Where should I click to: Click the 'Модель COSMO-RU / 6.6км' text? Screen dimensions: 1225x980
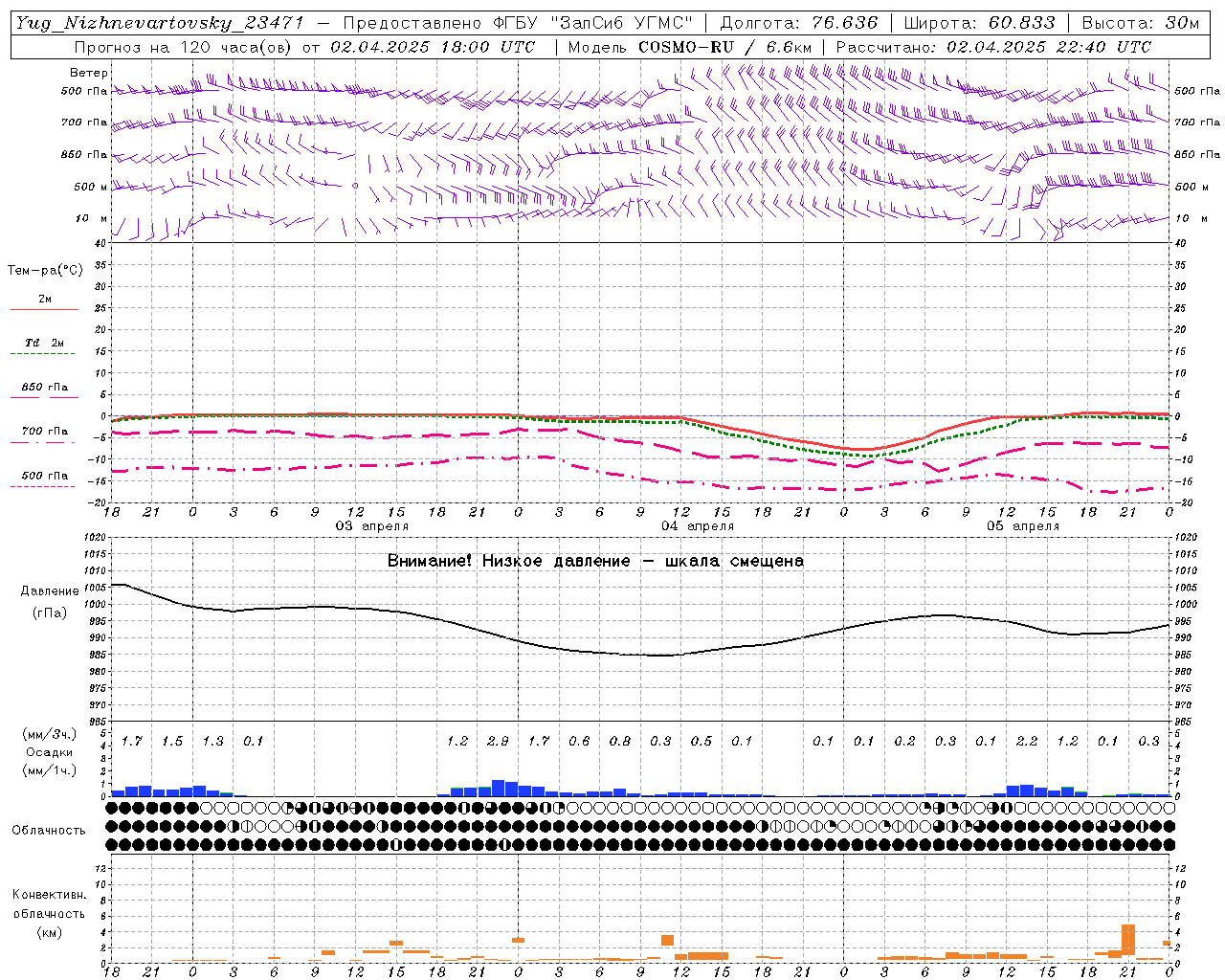coord(689,47)
